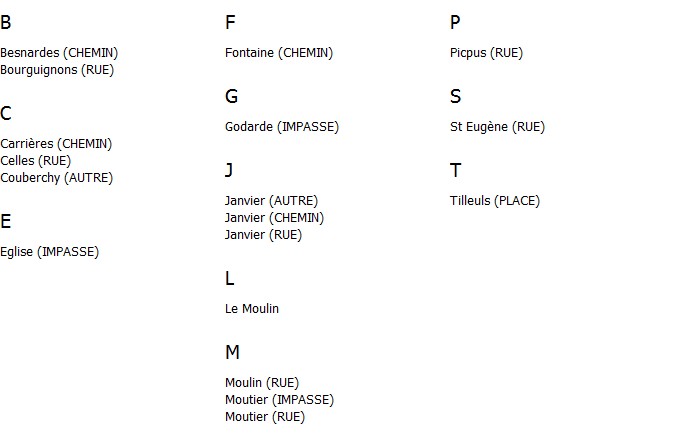Viewport: 675px width, 433px height.
Task: Choose Janvier (CHEMIN) street
Action: pos(274,218)
